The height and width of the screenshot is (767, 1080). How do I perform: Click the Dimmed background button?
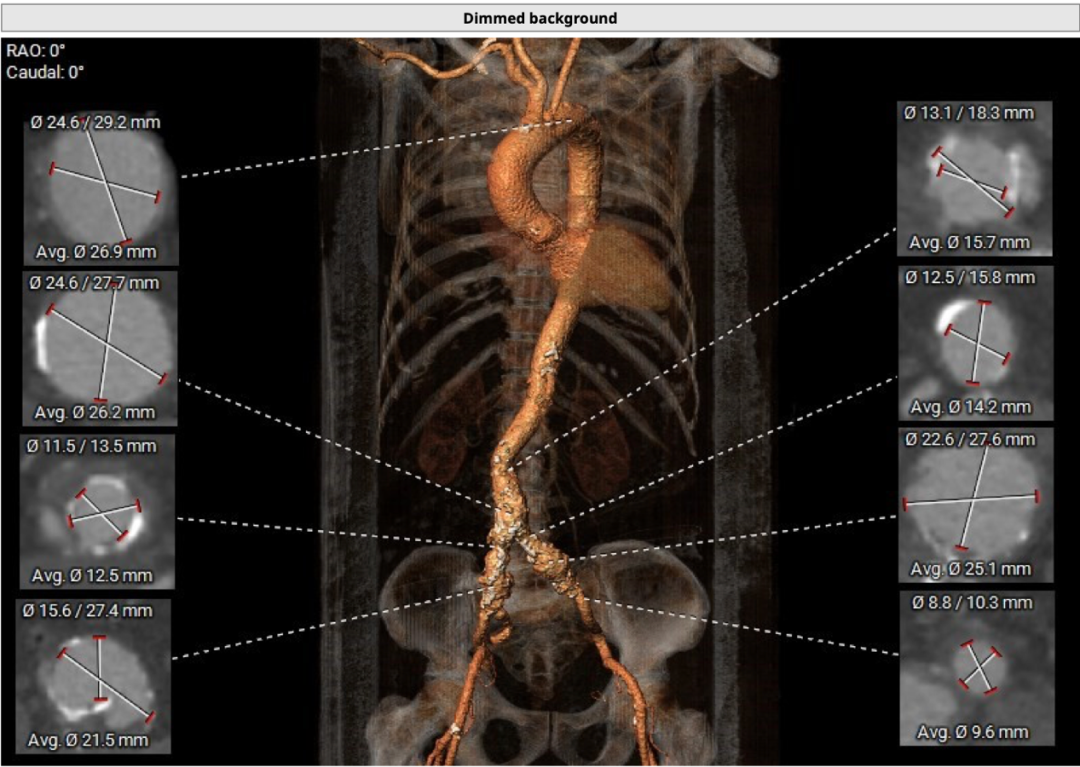540,18
